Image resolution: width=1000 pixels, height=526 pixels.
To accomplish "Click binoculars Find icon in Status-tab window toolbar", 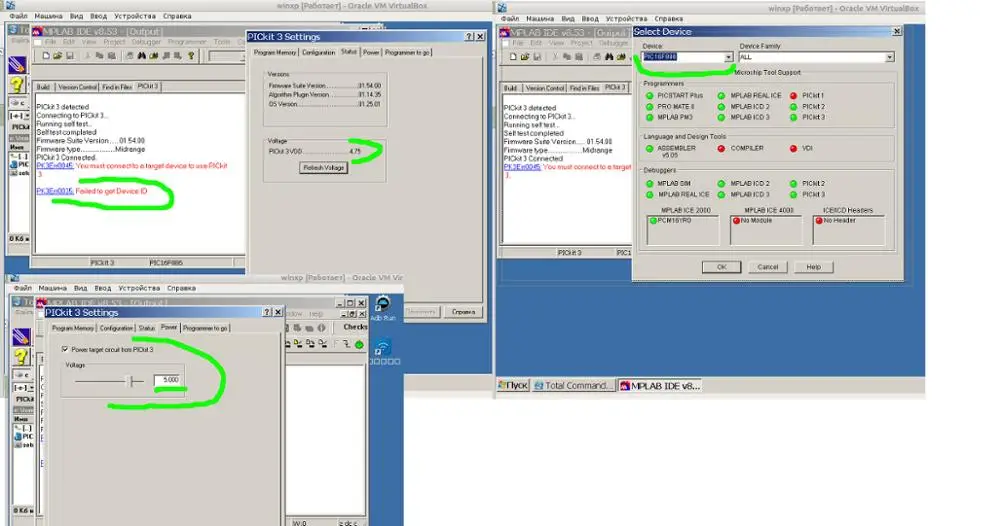I will 142,56.
